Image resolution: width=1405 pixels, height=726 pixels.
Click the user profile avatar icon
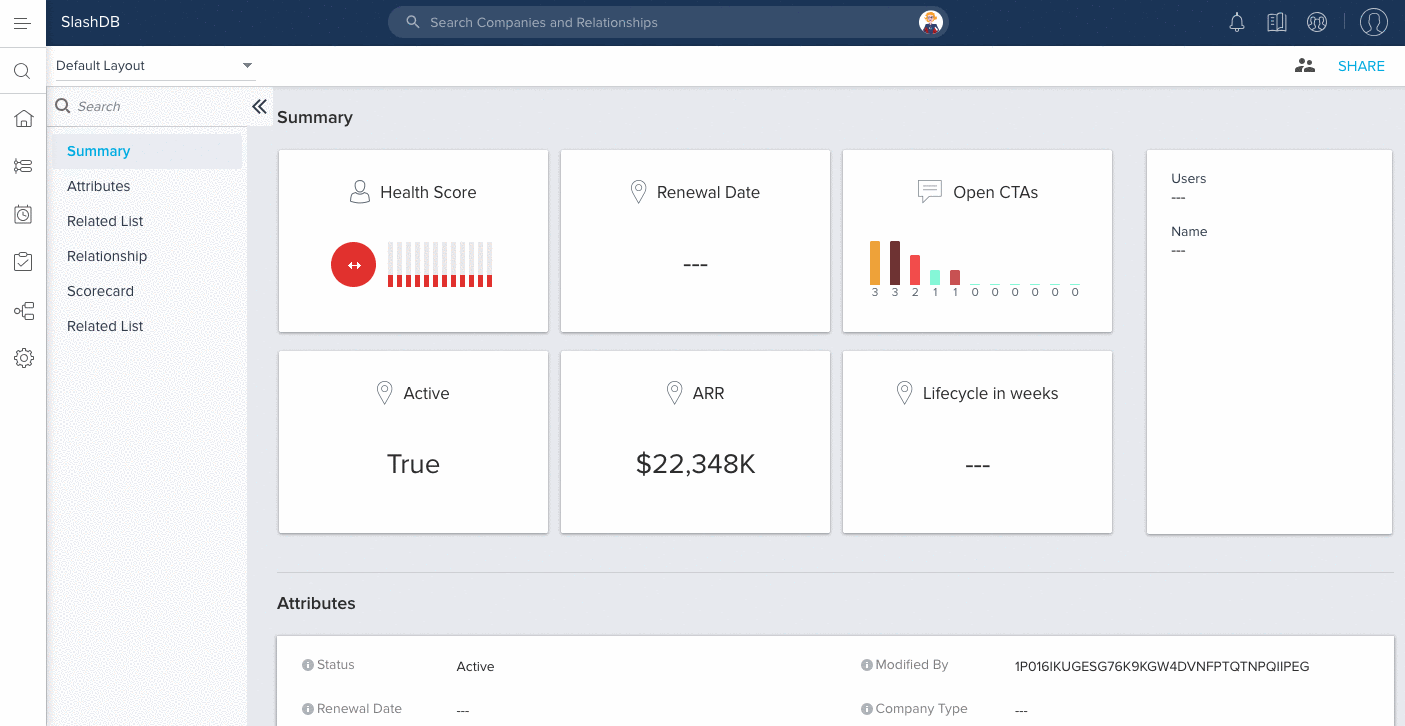click(x=1374, y=22)
